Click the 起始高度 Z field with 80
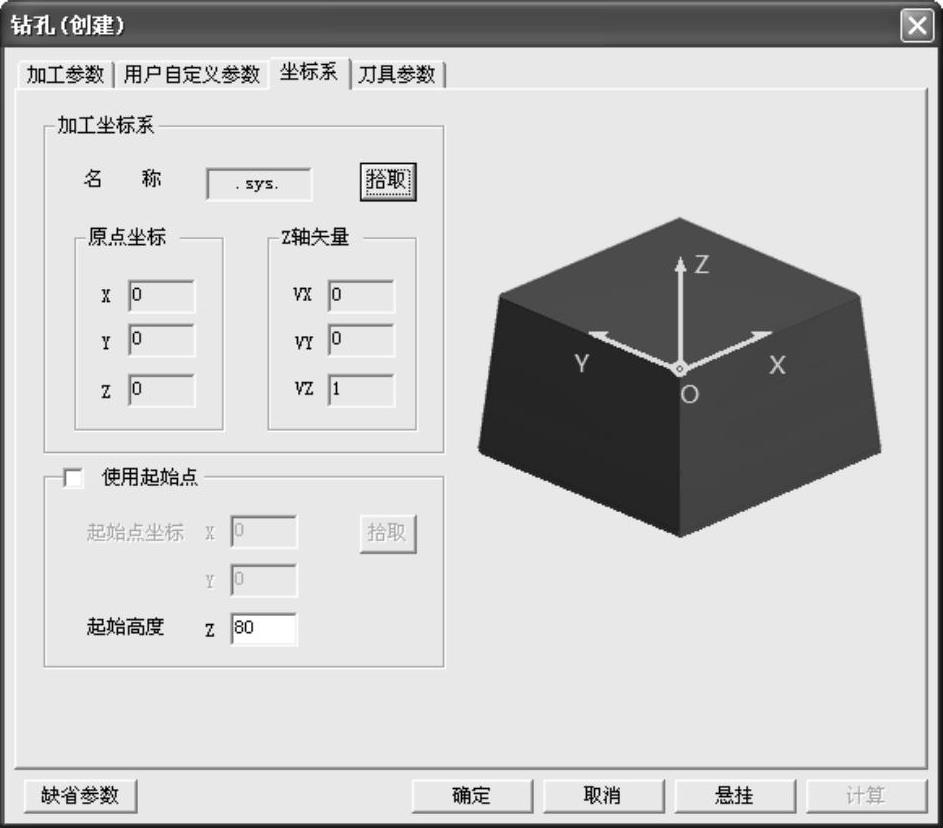Viewport: 943px width, 828px height. [264, 629]
